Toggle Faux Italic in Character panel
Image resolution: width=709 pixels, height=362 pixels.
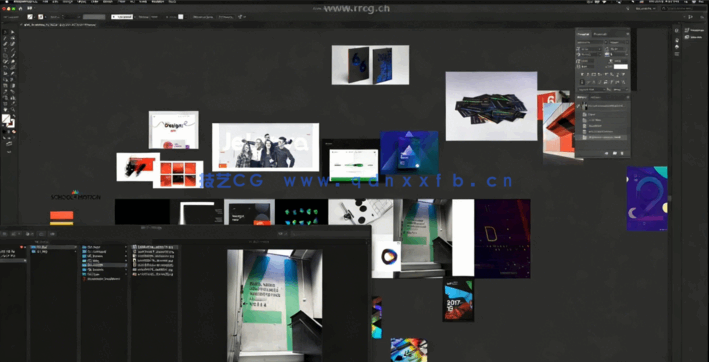click(588, 75)
